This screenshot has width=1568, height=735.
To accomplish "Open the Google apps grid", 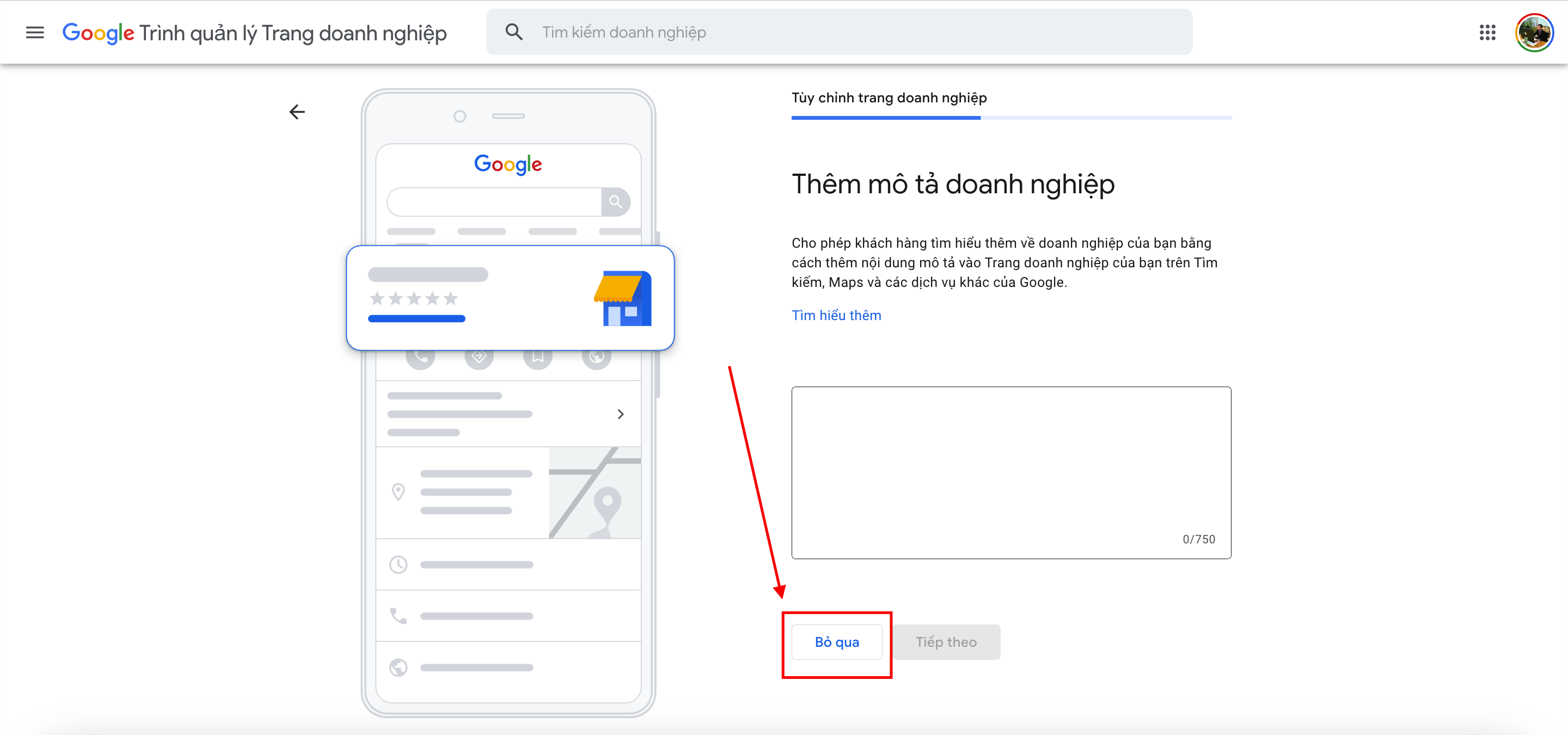I will [x=1487, y=32].
